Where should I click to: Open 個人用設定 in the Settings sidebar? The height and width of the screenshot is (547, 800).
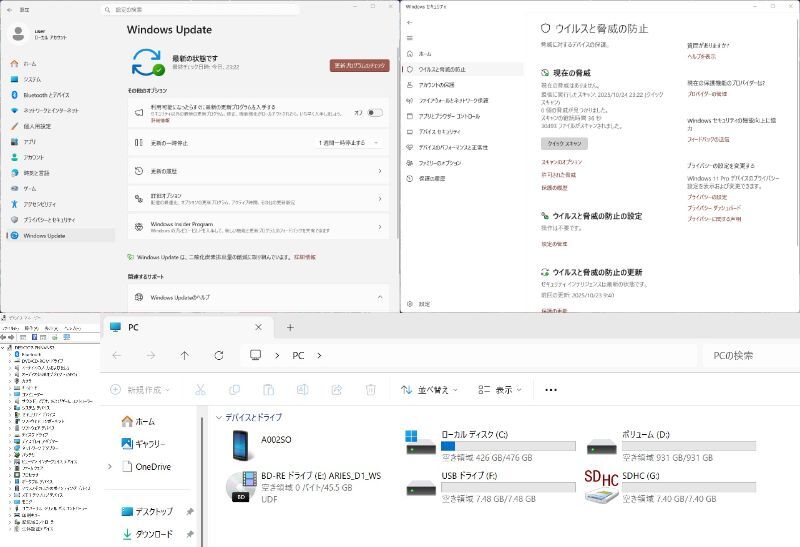(x=60, y=126)
